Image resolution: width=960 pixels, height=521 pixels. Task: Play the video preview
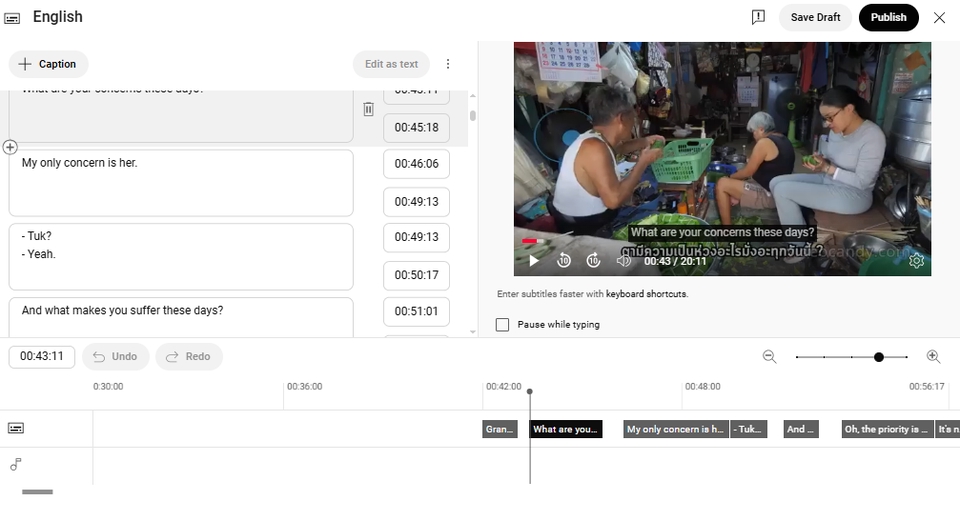coord(533,261)
